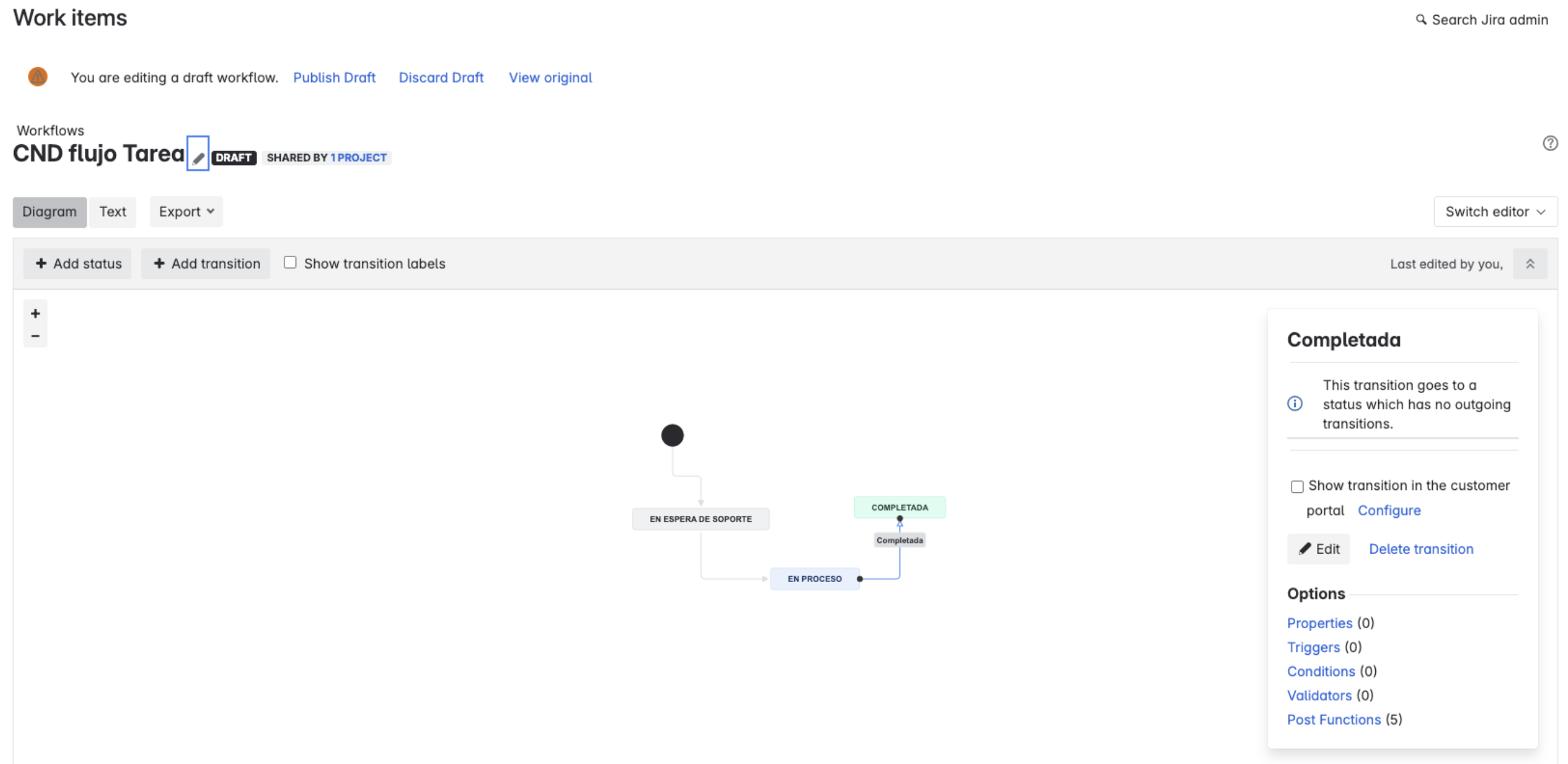Click the orange draft warning icon
This screenshot has height=764, width=1568.
tap(38, 77)
